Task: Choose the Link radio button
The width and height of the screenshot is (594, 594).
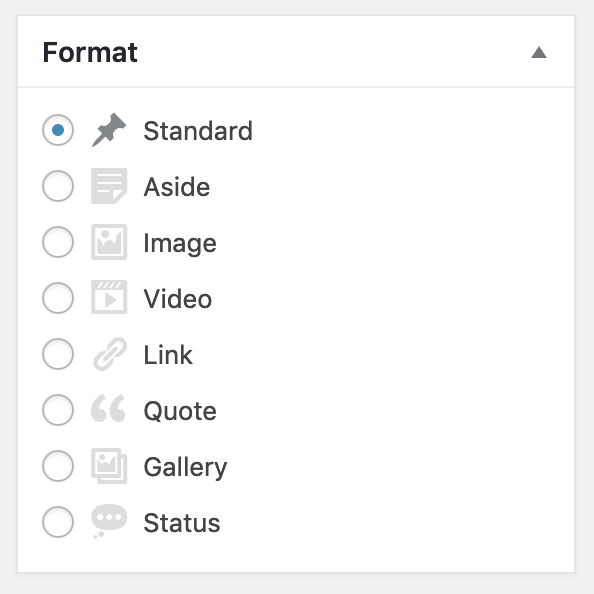Action: pyautogui.click(x=58, y=354)
